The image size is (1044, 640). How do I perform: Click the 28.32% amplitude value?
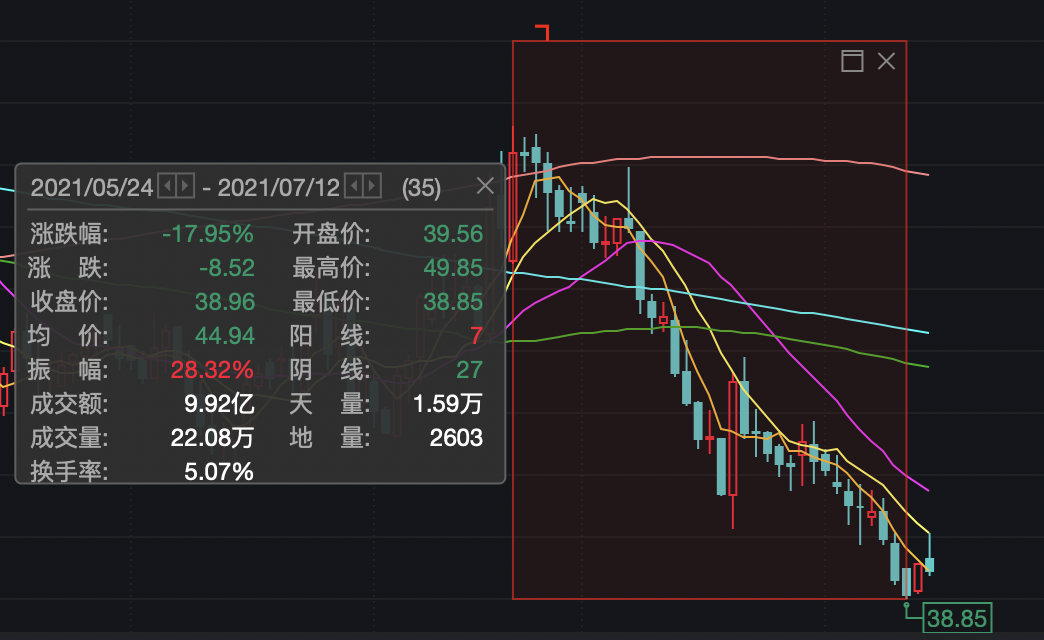212,370
